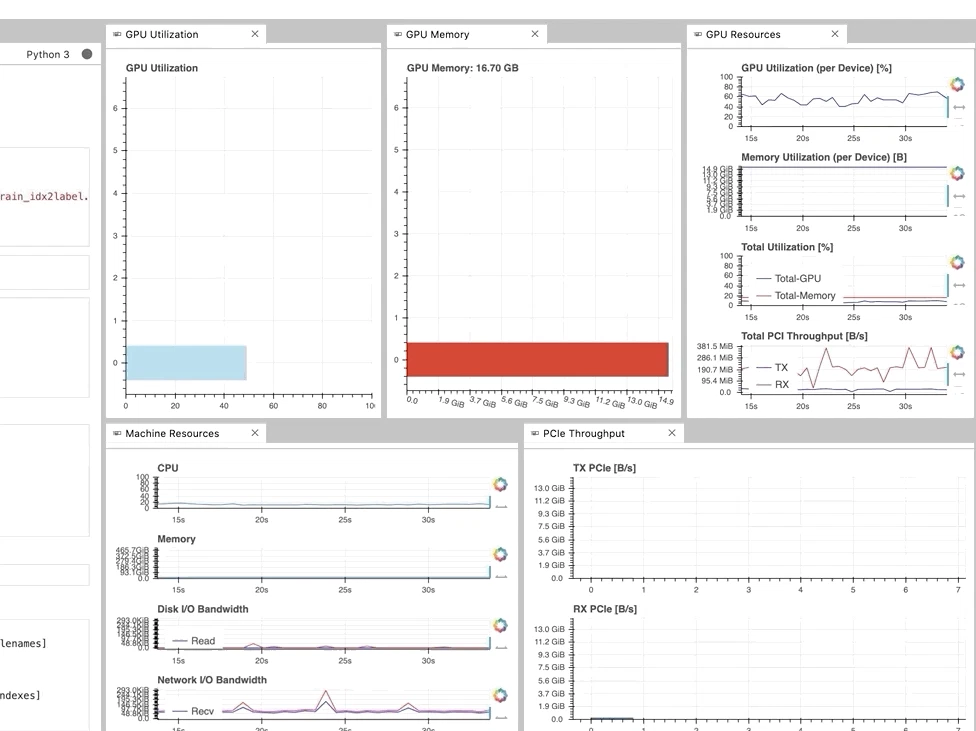976x731 pixels.
Task: Click Bokeh logo on Total Utilization chart
Action: pyautogui.click(x=957, y=263)
